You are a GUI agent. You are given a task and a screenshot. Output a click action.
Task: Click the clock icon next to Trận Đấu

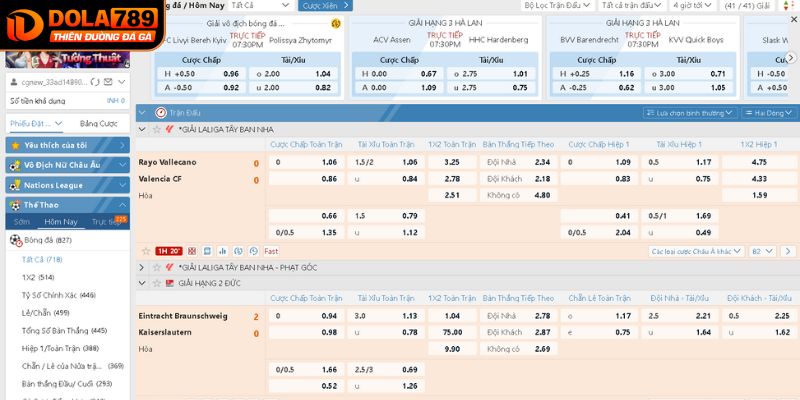(x=161, y=113)
